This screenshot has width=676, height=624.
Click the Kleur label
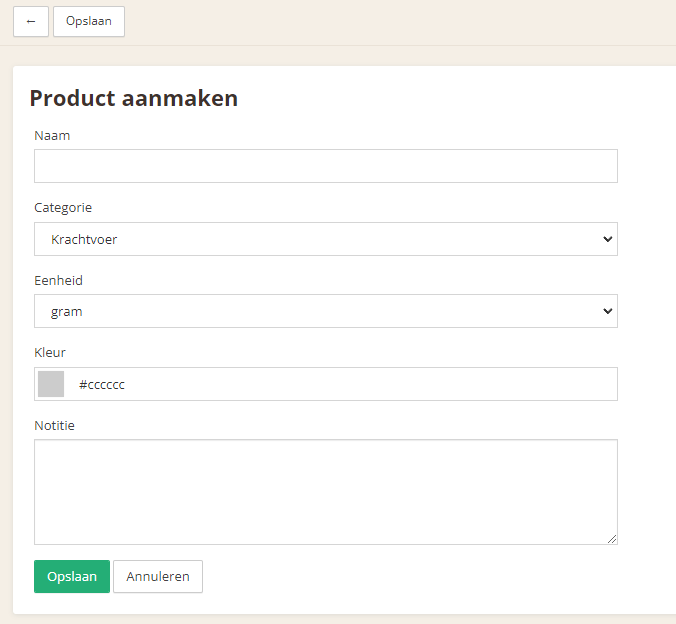(x=50, y=352)
